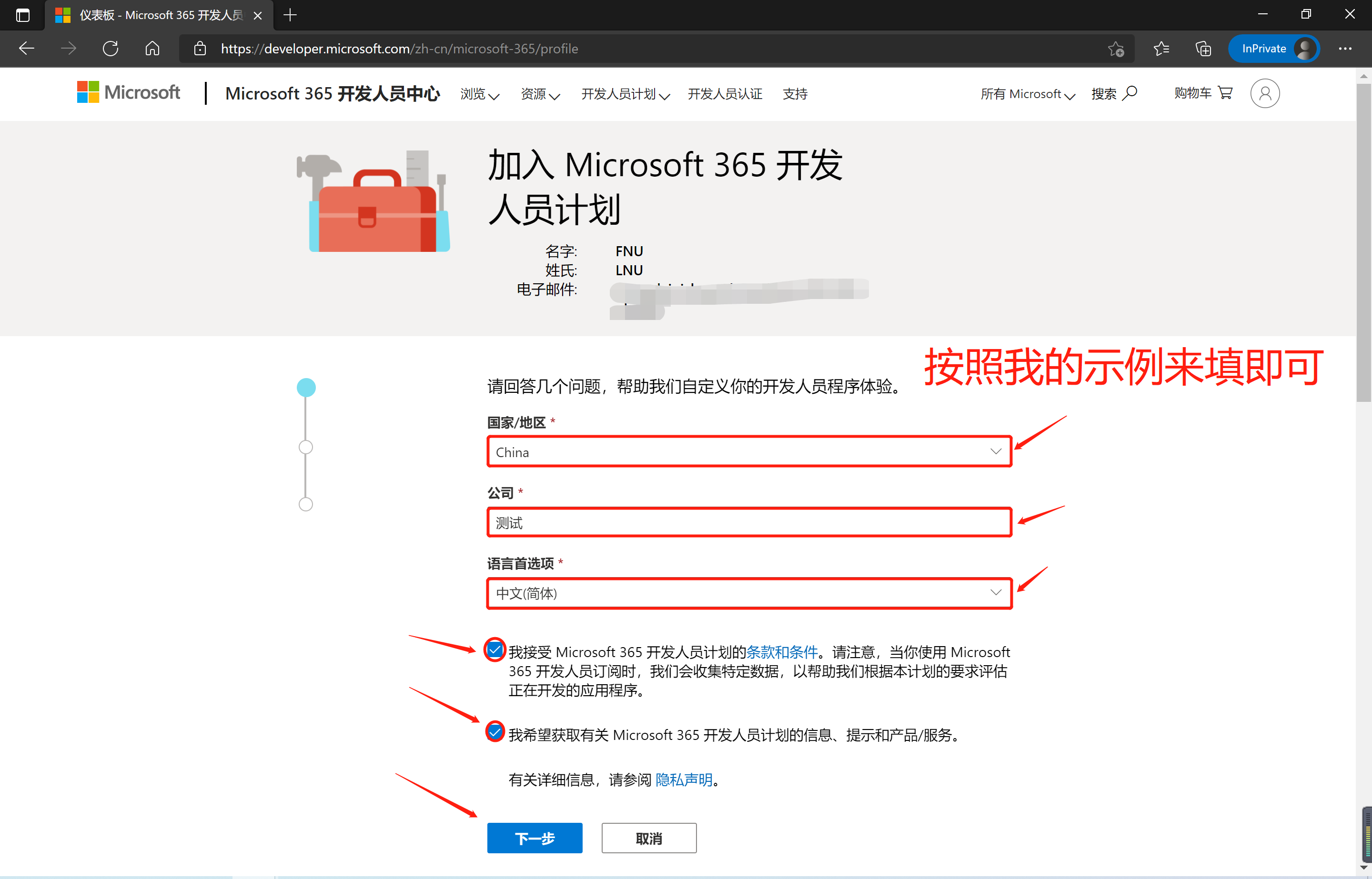Toggle the terms and conditions checkbox

tap(494, 649)
